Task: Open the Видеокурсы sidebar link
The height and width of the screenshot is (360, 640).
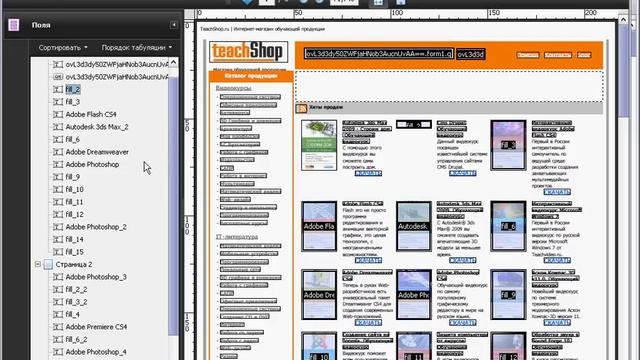Action: 233,88
